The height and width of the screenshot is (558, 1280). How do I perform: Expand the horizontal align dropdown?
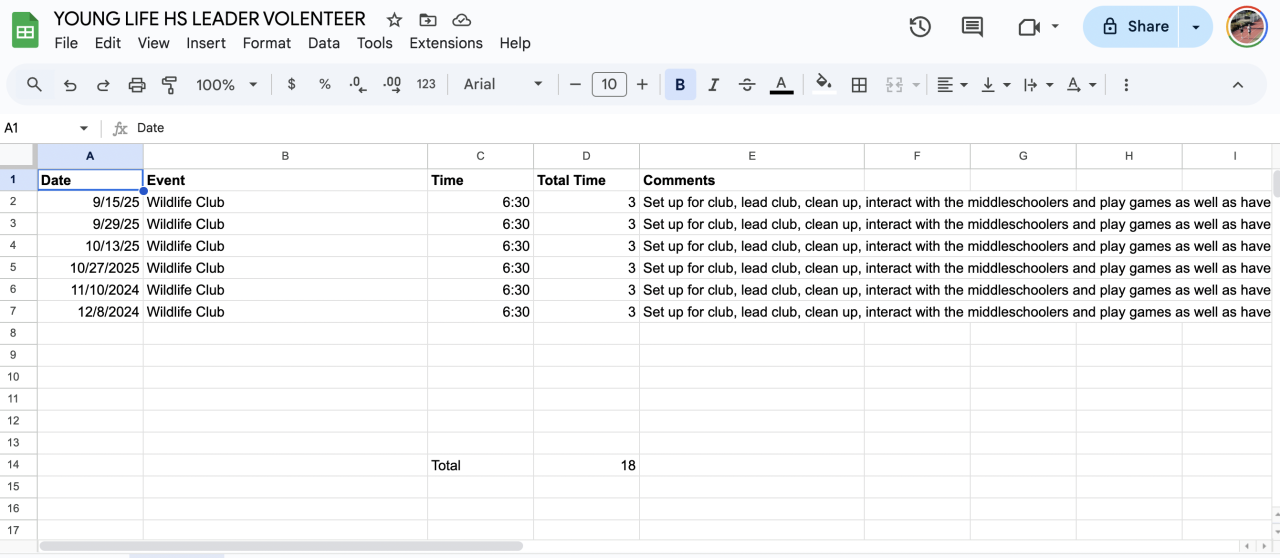coord(952,85)
